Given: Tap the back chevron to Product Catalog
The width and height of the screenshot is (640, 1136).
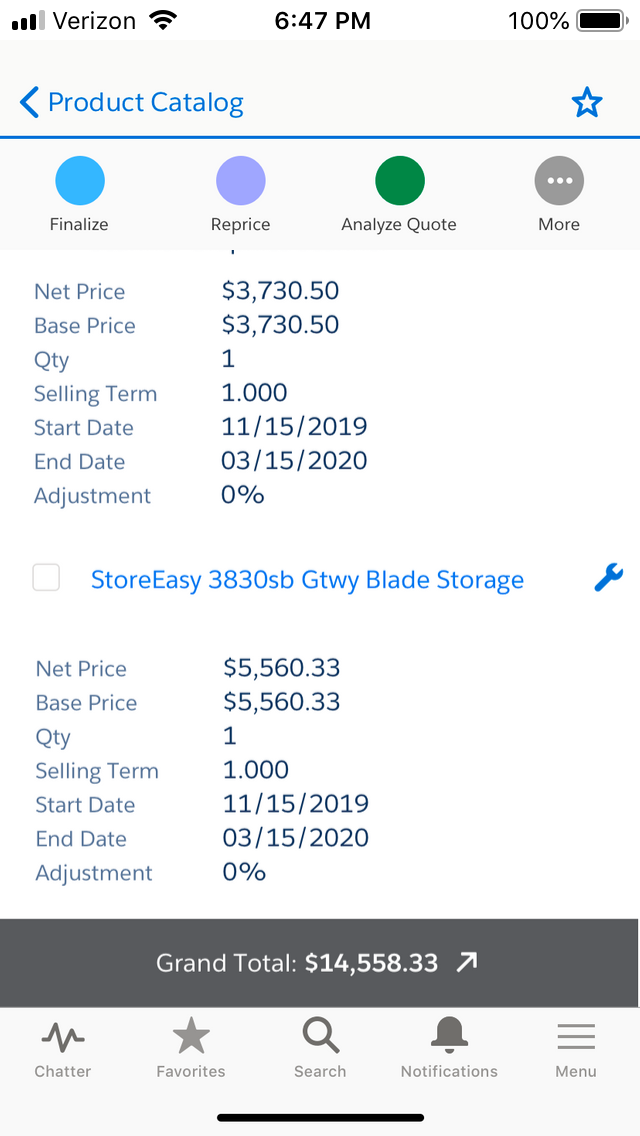Looking at the screenshot, I should 28,101.
